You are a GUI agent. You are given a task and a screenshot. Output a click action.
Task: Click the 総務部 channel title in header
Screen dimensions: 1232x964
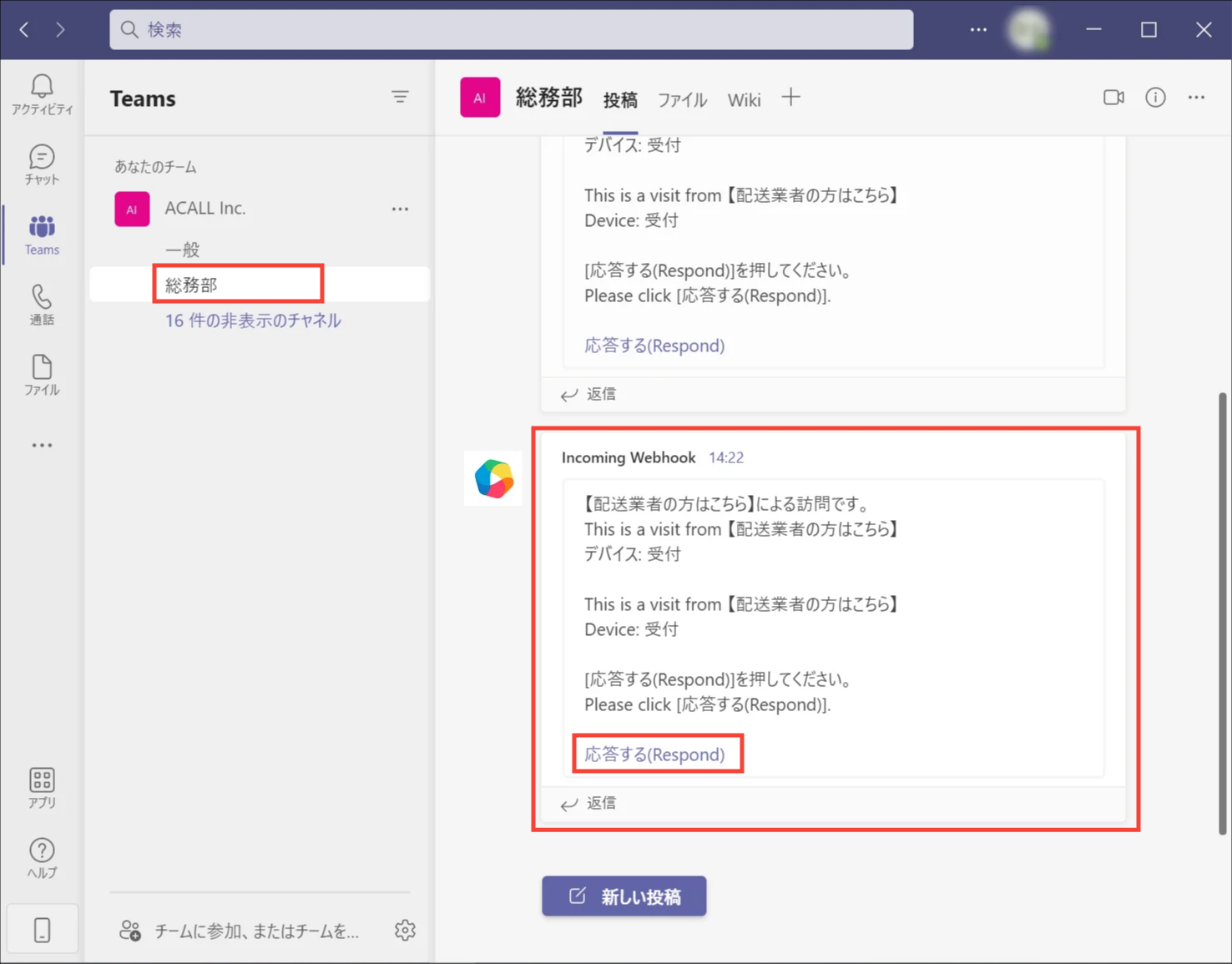coord(548,98)
